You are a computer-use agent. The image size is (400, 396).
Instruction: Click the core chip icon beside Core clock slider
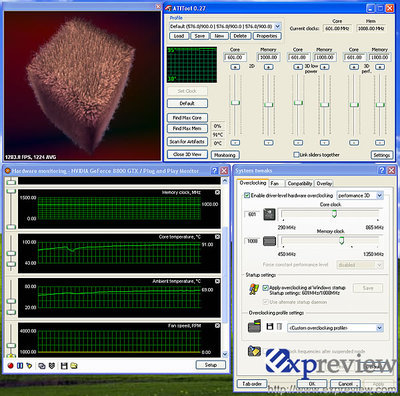pos(269,214)
